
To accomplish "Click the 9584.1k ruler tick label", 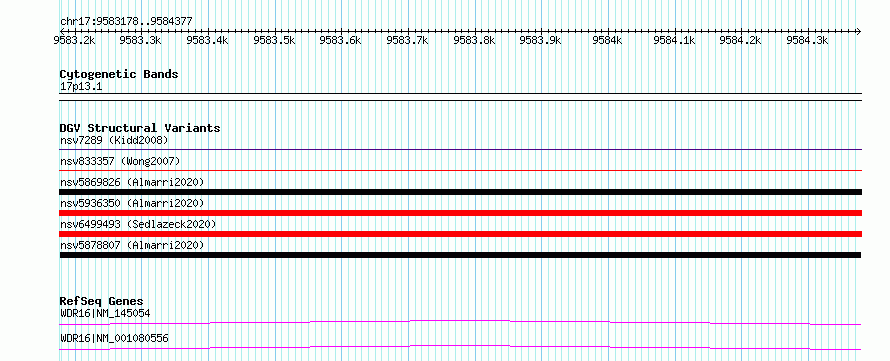I will coord(674,40).
